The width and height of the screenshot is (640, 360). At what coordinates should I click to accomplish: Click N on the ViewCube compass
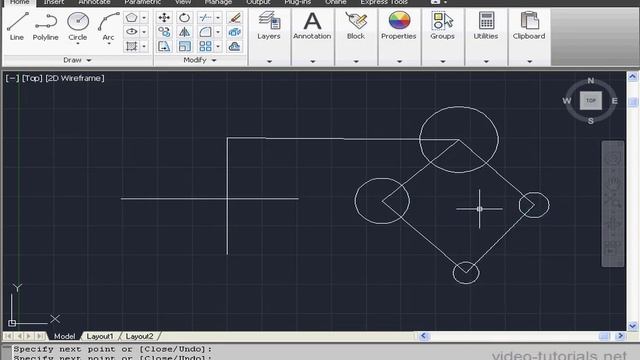click(591, 80)
